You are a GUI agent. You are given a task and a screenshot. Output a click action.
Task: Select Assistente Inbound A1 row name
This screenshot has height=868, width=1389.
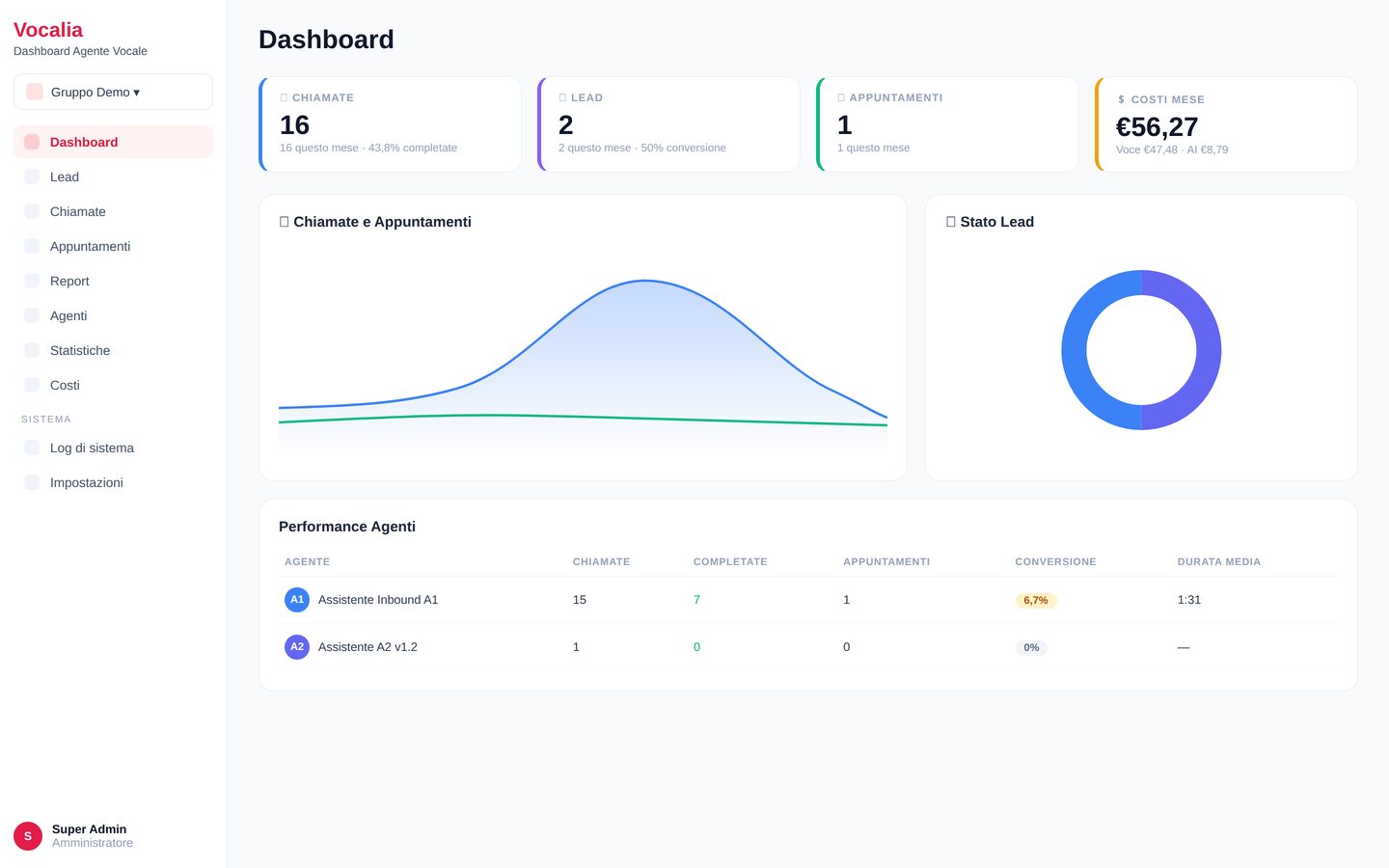pos(378,600)
